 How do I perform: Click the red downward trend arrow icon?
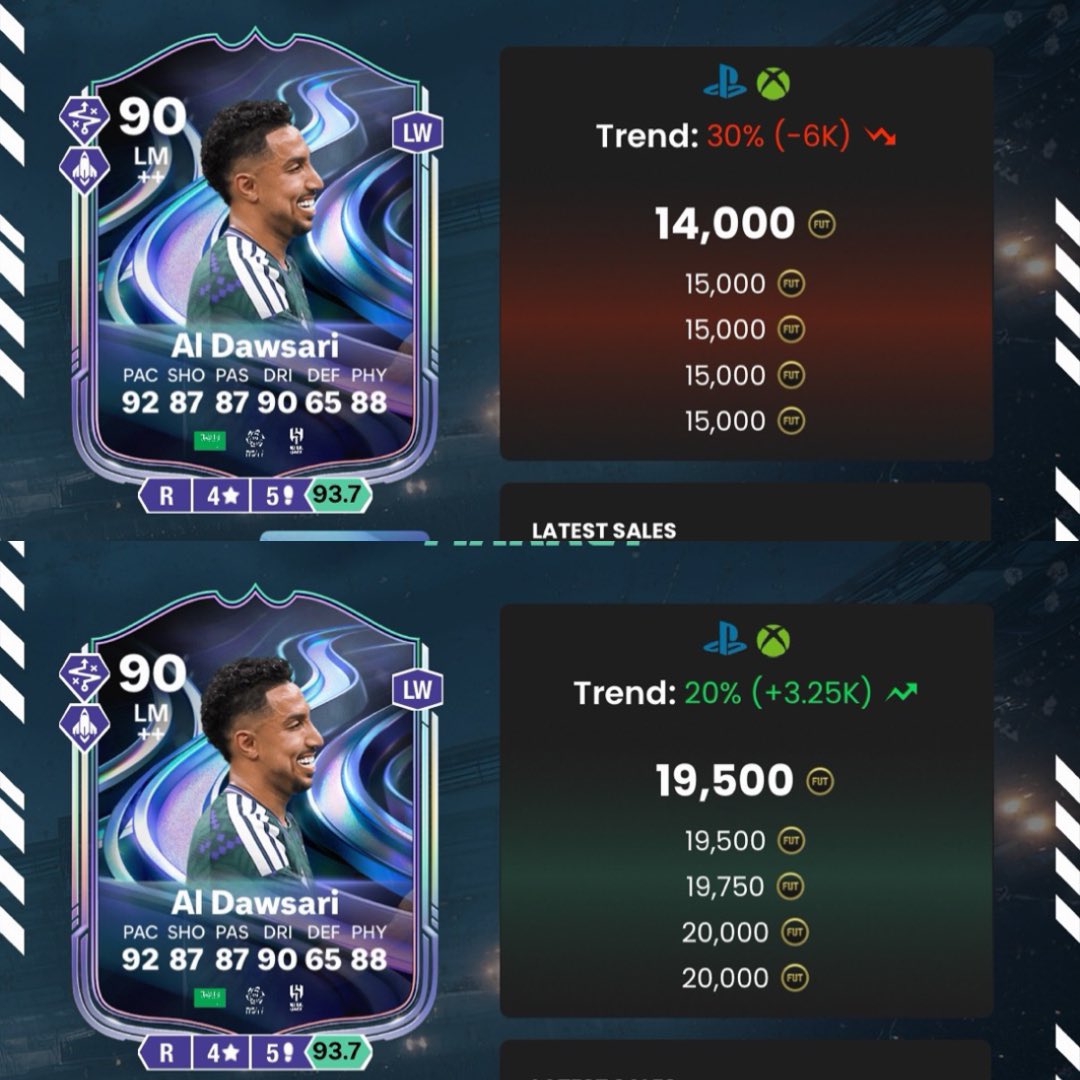881,136
